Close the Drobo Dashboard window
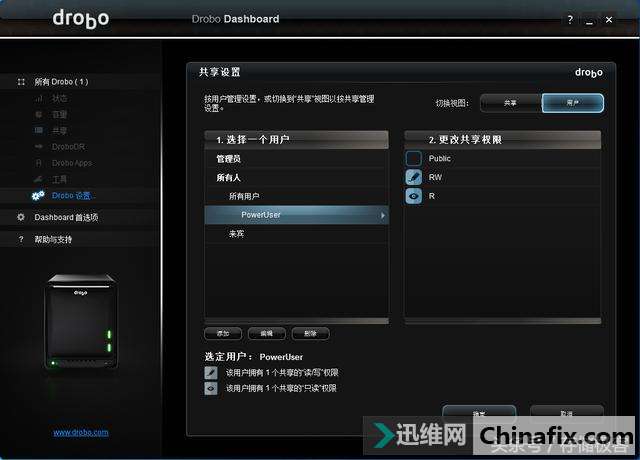This screenshot has width=640, height=460. click(609, 20)
